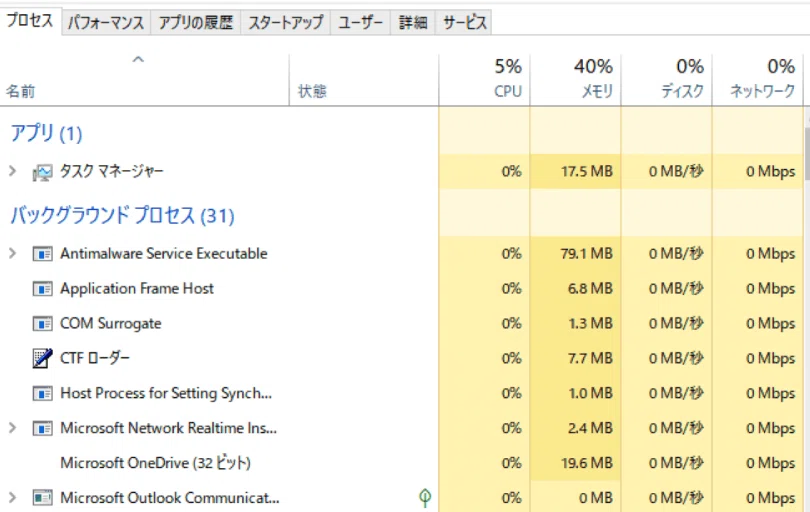Viewport: 810px width, 512px height.
Task: Click the Antimalware Service Executable icon
Action: (x=42, y=254)
